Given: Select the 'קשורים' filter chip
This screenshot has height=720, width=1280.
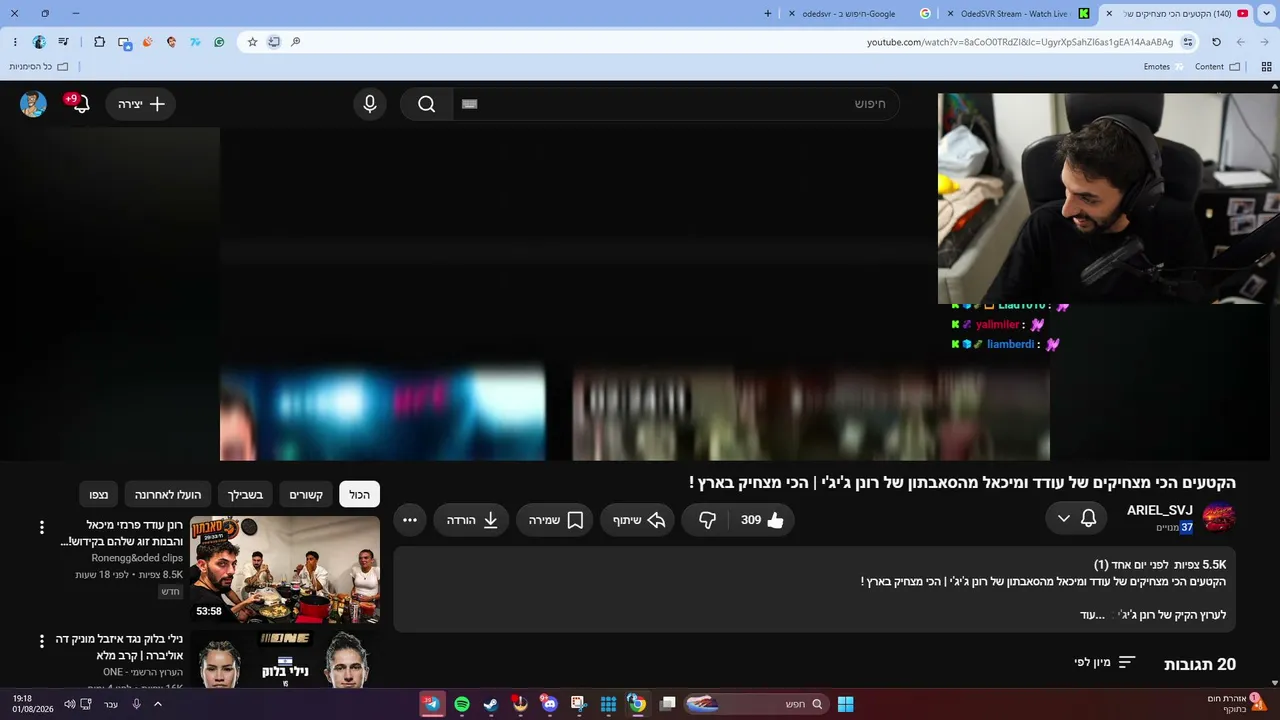Looking at the screenshot, I should 306,495.
